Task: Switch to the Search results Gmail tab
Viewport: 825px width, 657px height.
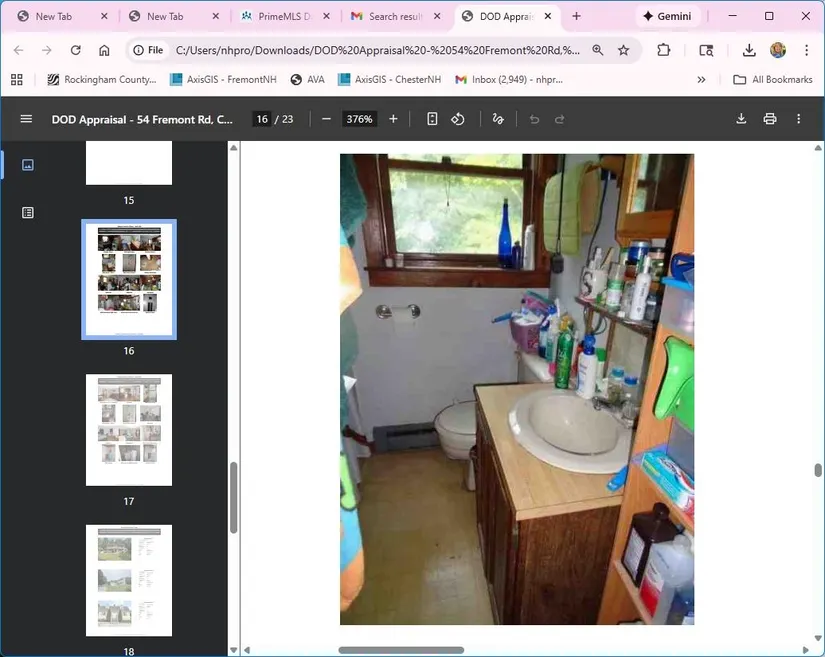Action: [x=395, y=17]
